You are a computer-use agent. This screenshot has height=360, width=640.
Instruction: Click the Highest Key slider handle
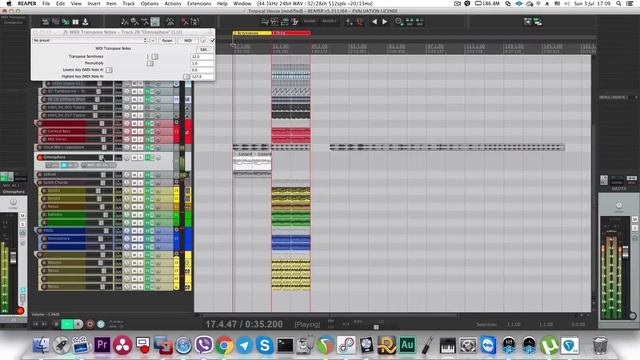[187, 76]
